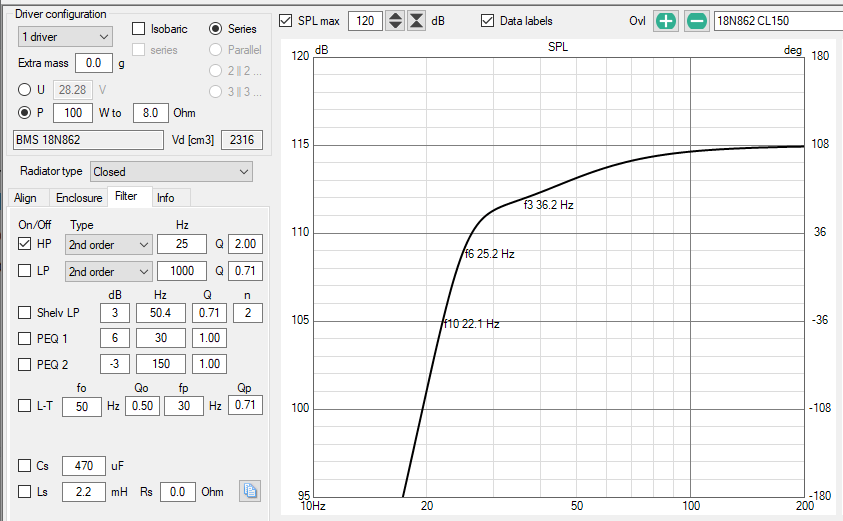Toggle the SPL max checkbox

(x=285, y=21)
